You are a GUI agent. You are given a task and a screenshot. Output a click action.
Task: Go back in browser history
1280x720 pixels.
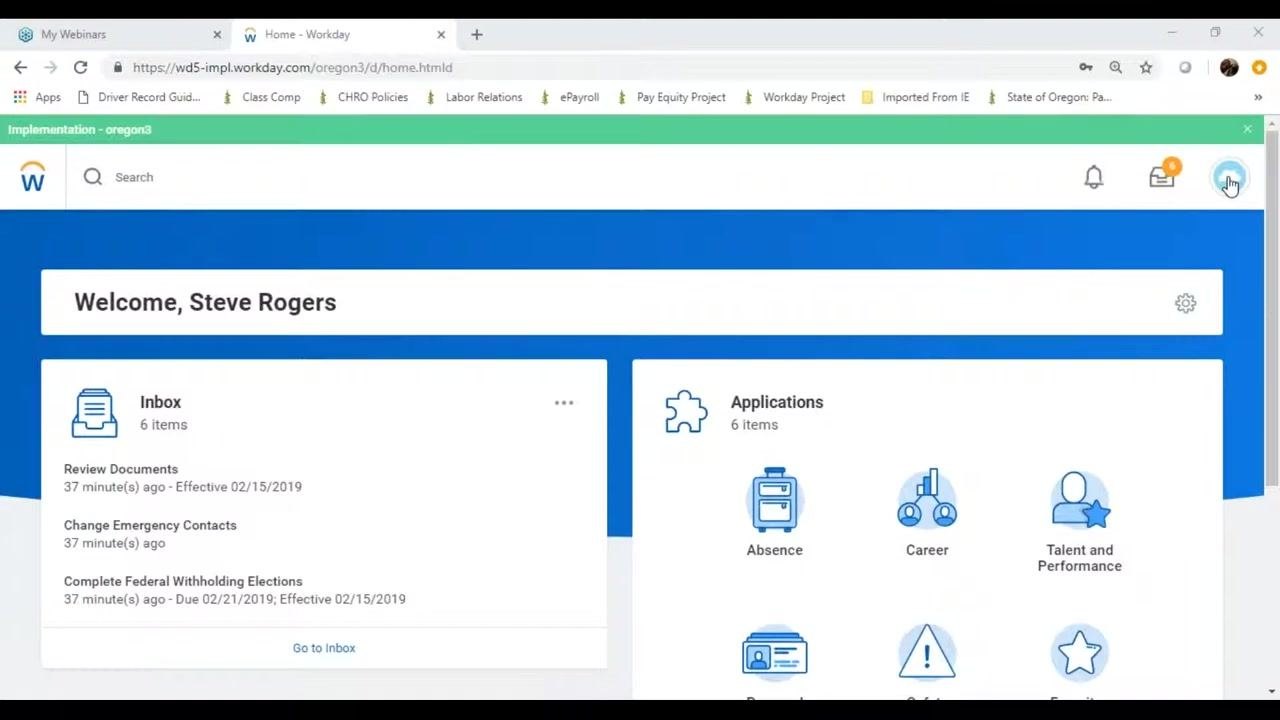pyautogui.click(x=21, y=67)
